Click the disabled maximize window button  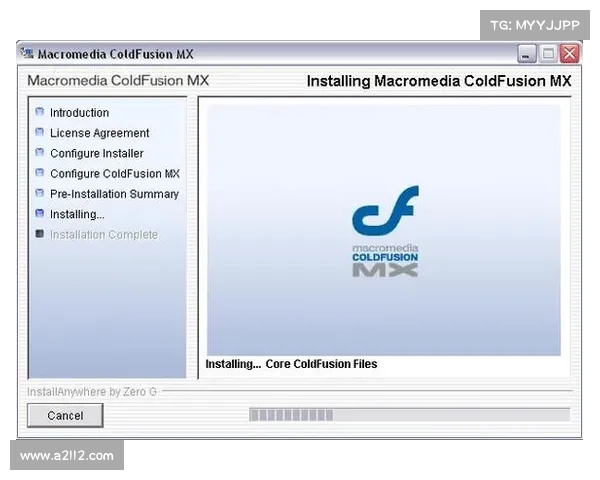pyautogui.click(x=548, y=54)
